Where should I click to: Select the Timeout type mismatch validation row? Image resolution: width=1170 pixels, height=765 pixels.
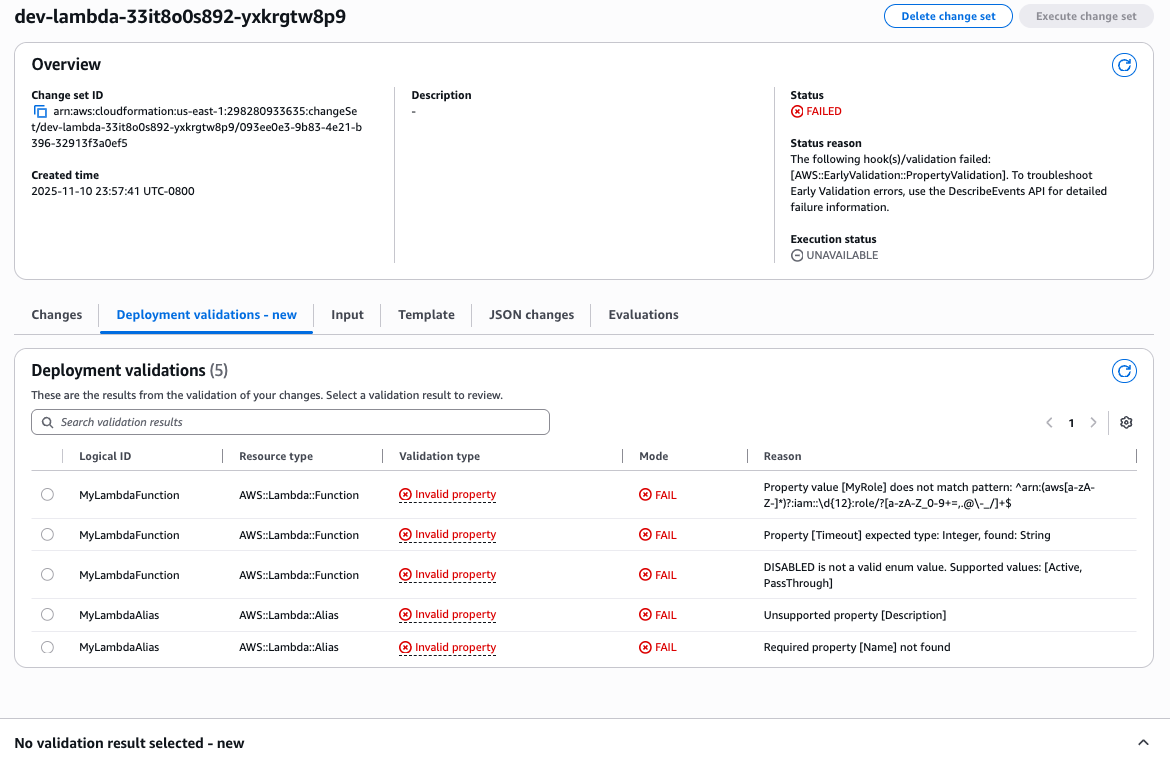tap(47, 534)
